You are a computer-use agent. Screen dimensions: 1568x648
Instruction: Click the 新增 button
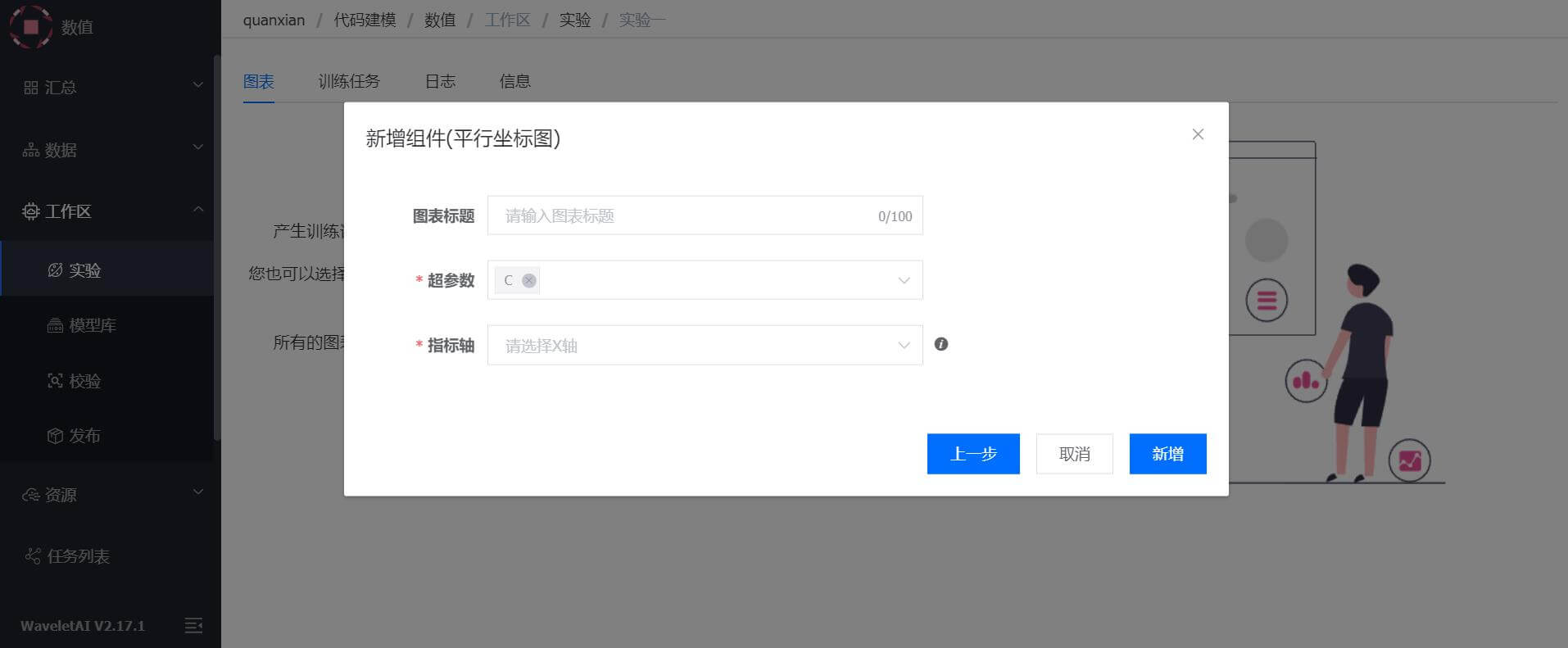coord(1168,454)
